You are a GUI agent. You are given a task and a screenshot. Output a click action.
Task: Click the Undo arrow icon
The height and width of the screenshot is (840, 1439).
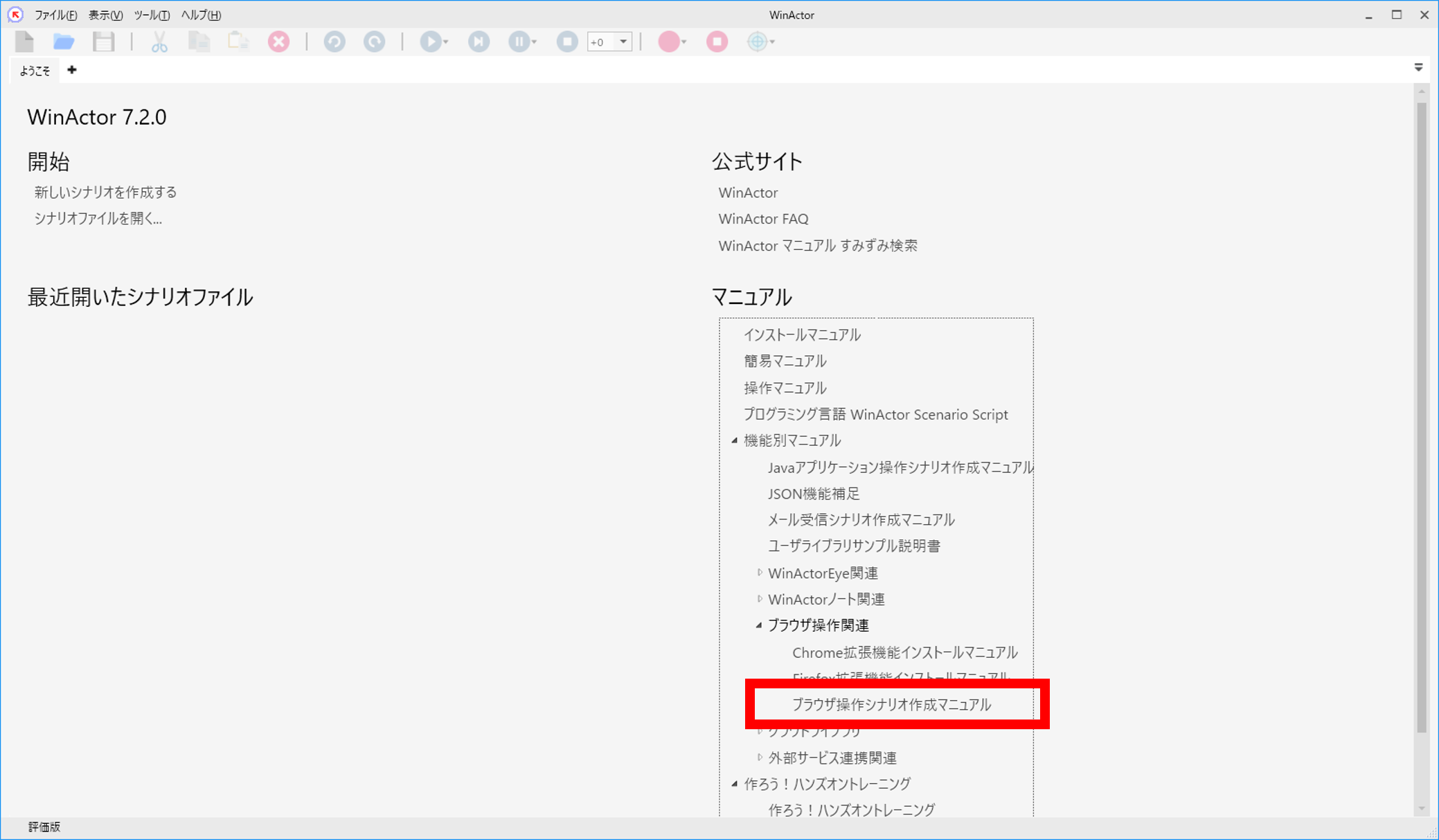click(334, 42)
